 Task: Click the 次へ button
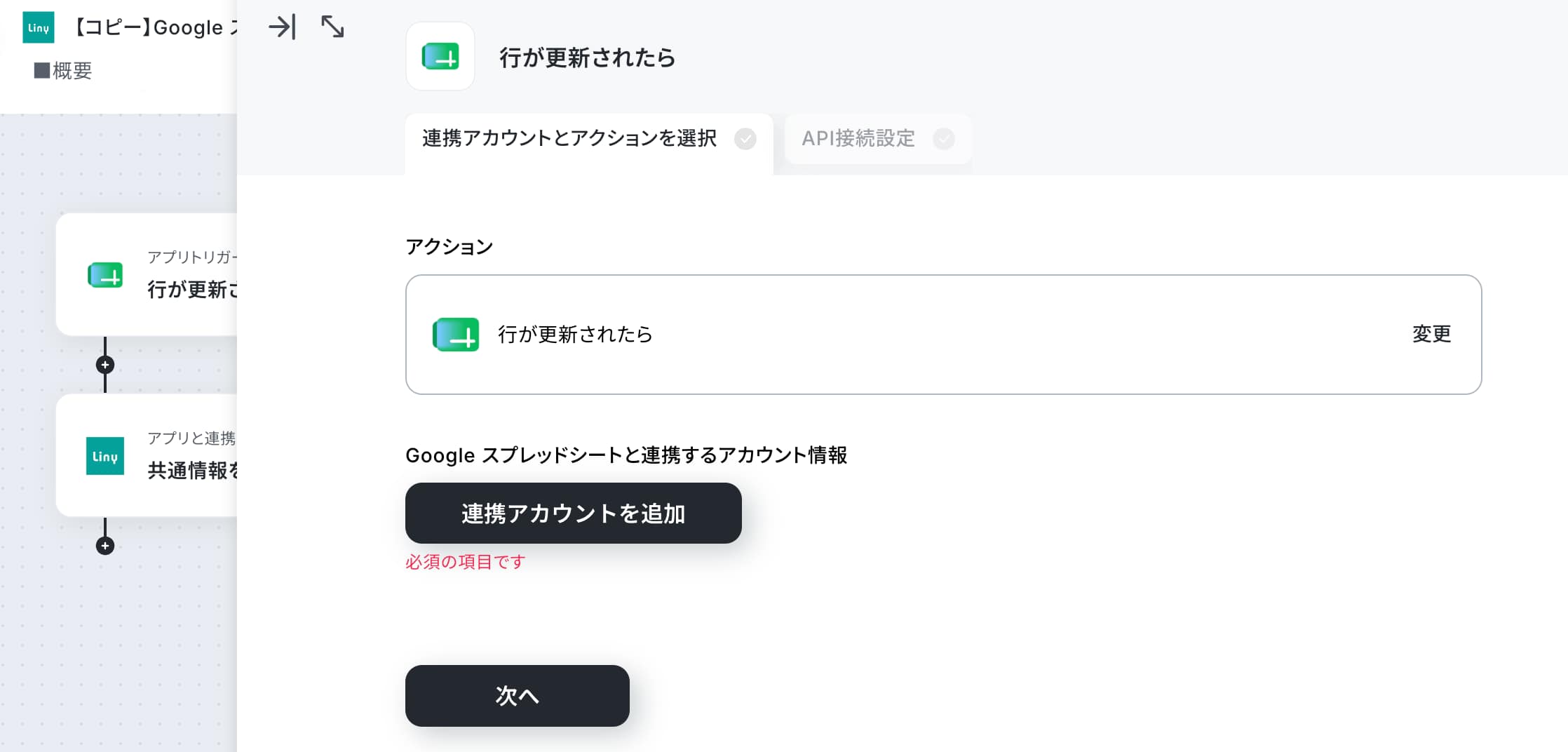[518, 696]
